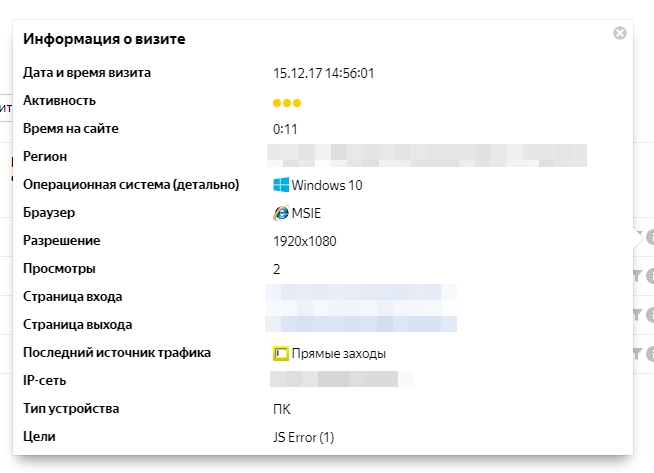Click the visit date 15.12.17 14:56:01
Viewport: 654px width, 473px height.
324,72
